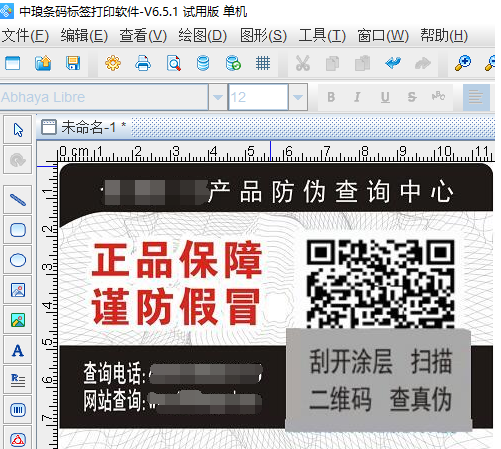Click the font size 12 field
501x449 pixels.
[258, 97]
